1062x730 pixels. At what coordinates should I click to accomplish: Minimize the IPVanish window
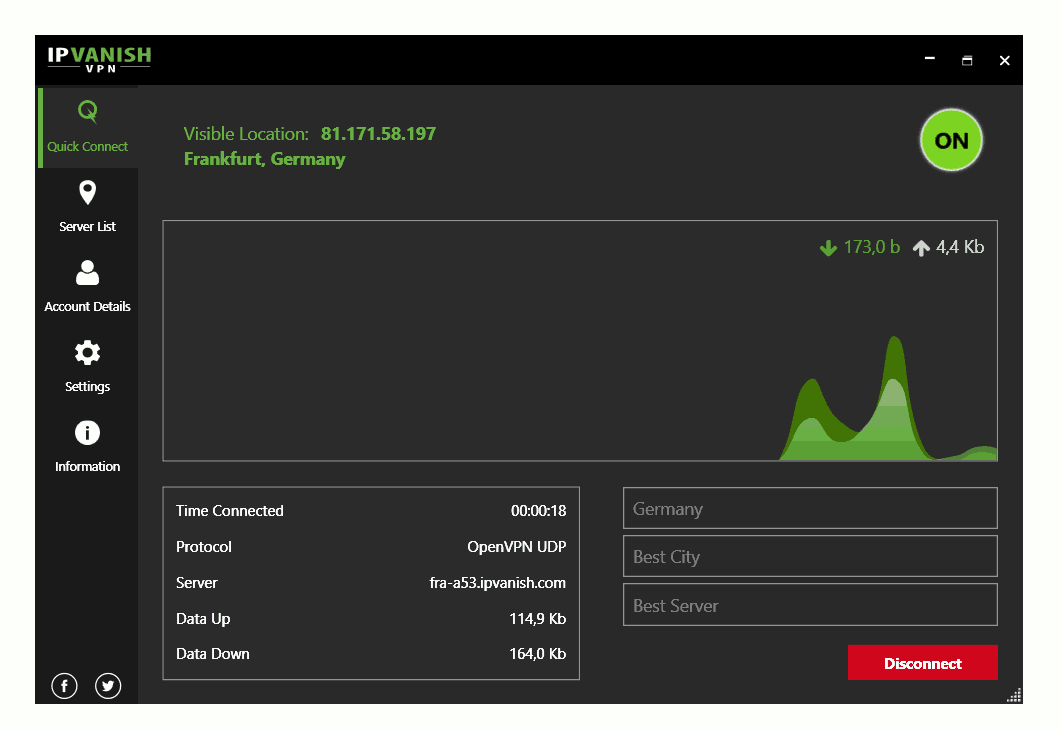tap(930, 59)
